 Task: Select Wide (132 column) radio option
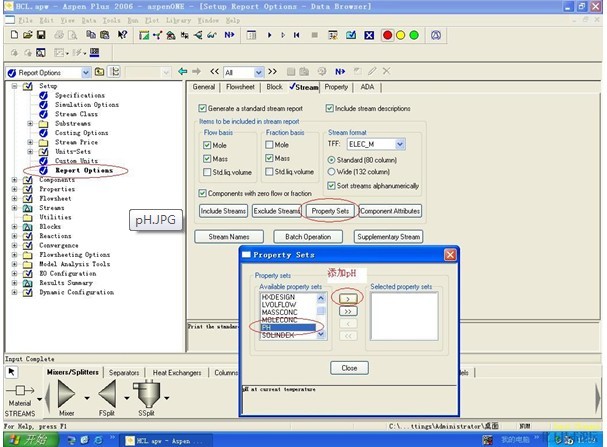tap(333, 172)
